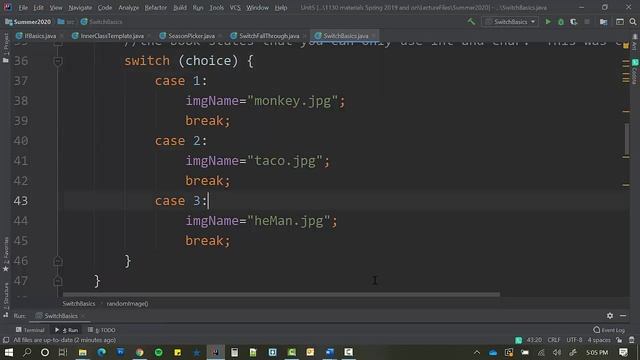Open the Windows Start menu
The height and width of the screenshot is (360, 640).
pyautogui.click(x=9, y=352)
